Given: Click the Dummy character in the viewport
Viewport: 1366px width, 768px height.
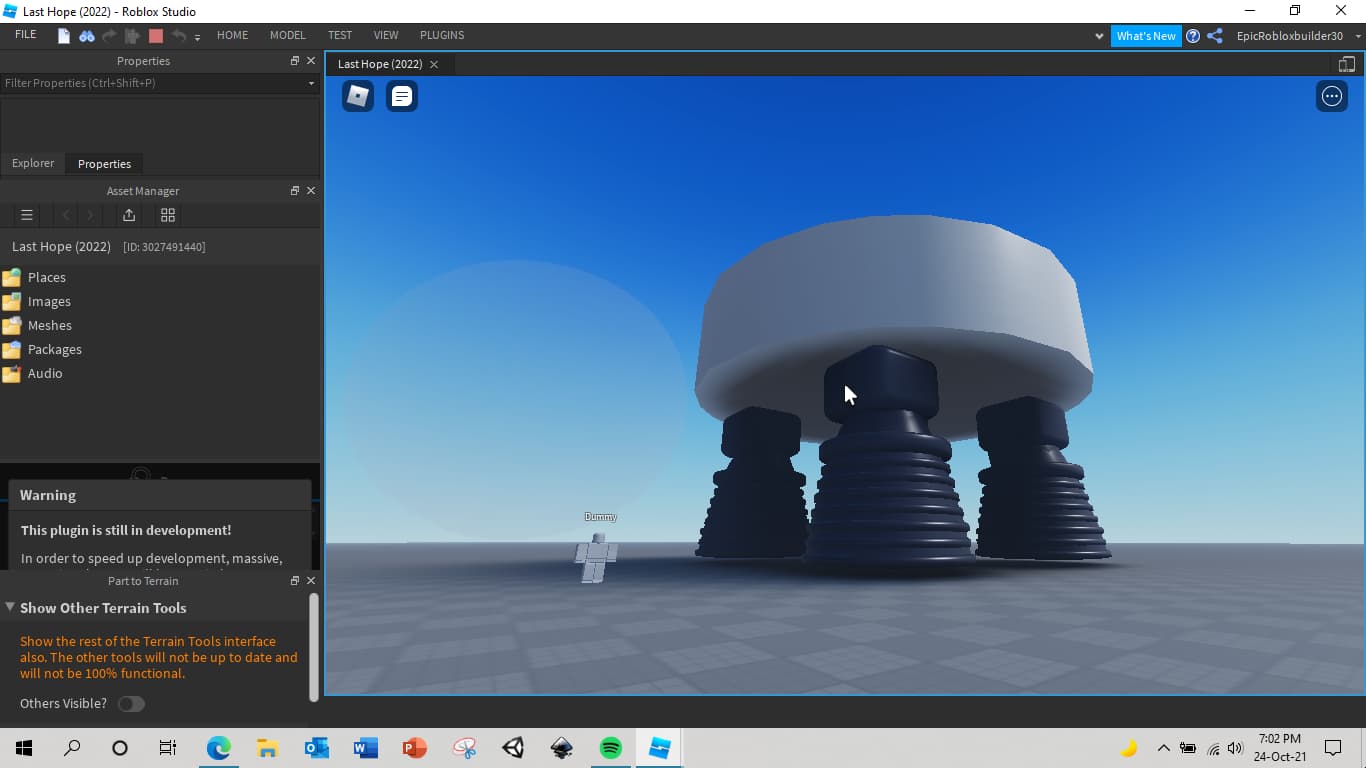Looking at the screenshot, I should pos(596,558).
